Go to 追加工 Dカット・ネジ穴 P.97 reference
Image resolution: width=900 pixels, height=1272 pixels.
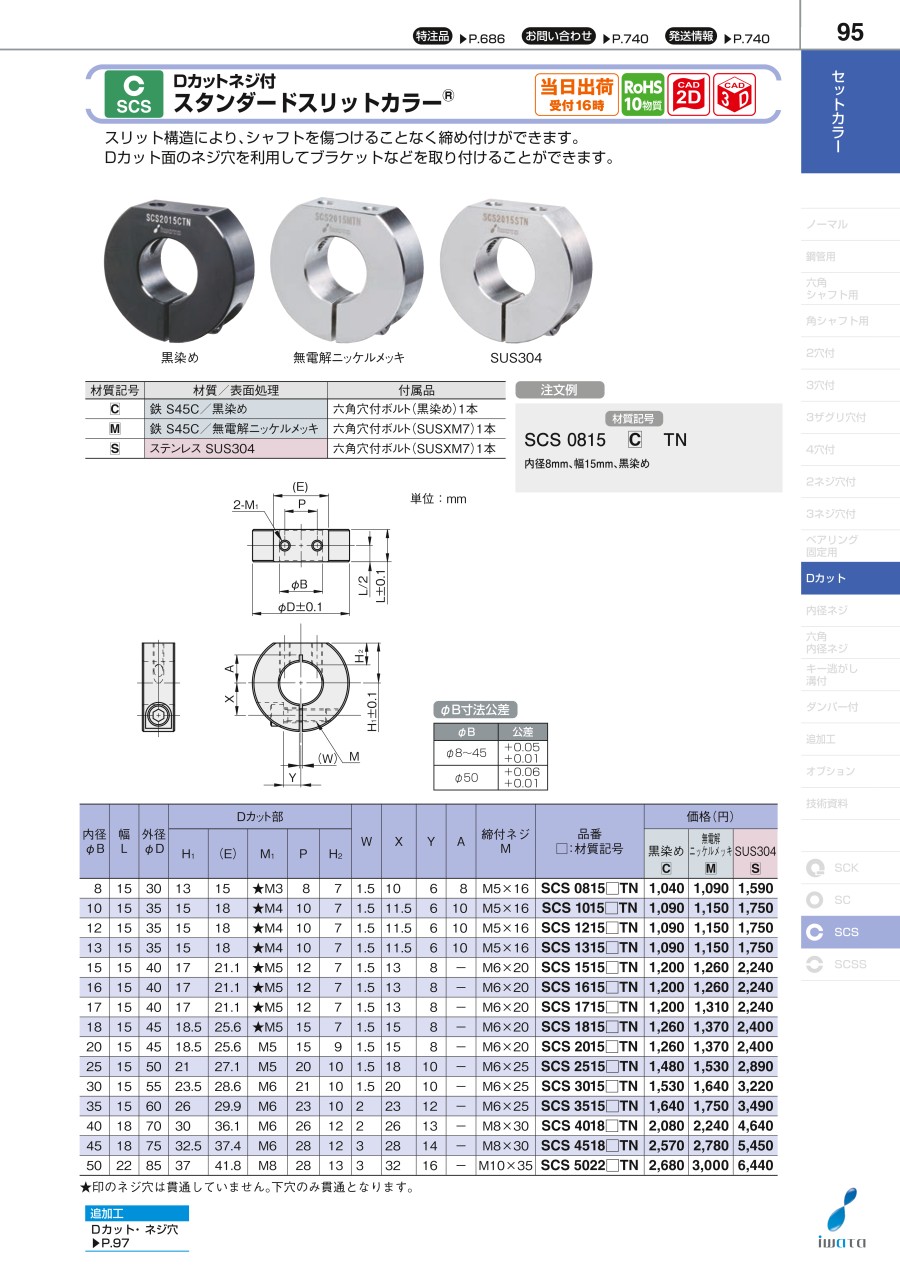point(135,1228)
